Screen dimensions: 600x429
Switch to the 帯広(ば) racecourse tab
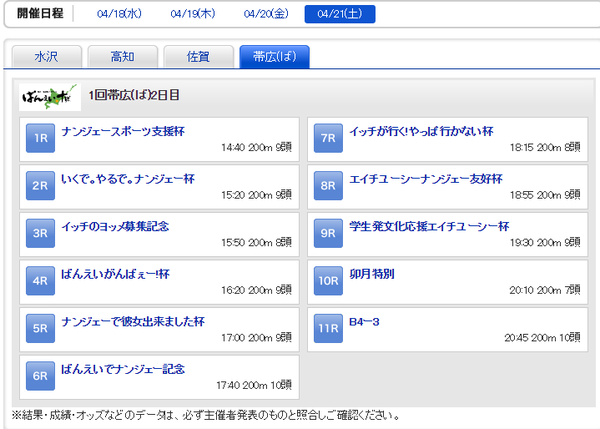coord(274,57)
